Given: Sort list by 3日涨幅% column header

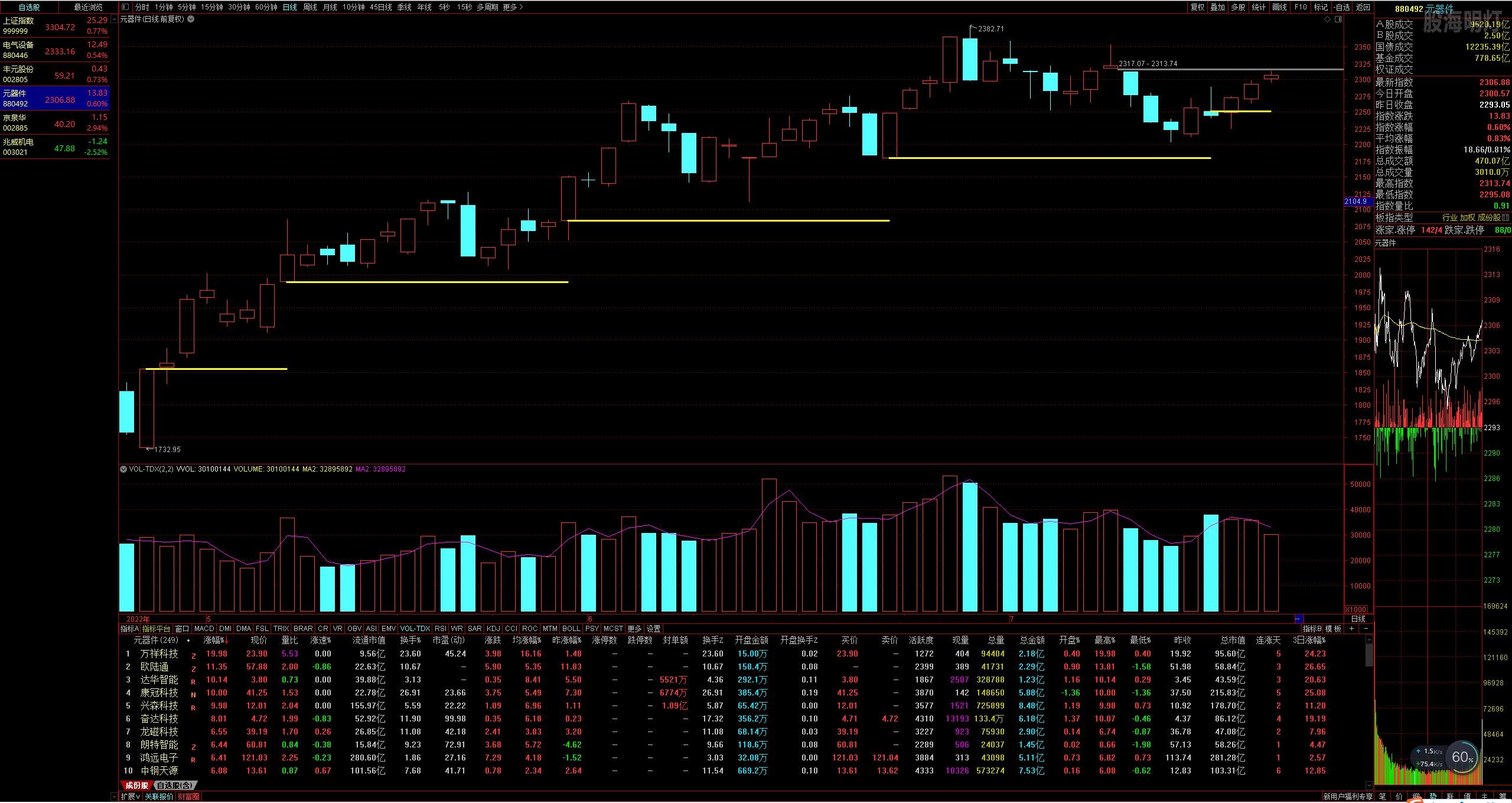Looking at the screenshot, I should pyautogui.click(x=1309, y=641).
